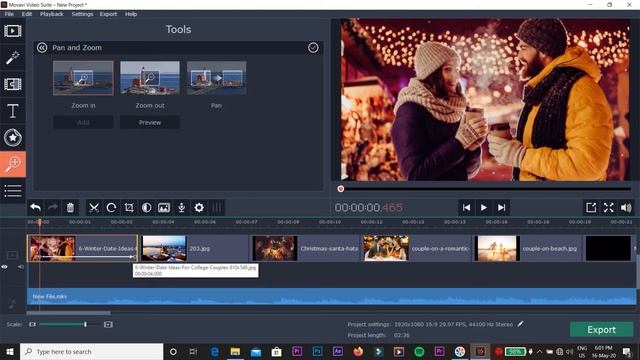Screen dimensions: 640x360
Task: Skip to next frame
Action: click(502, 208)
